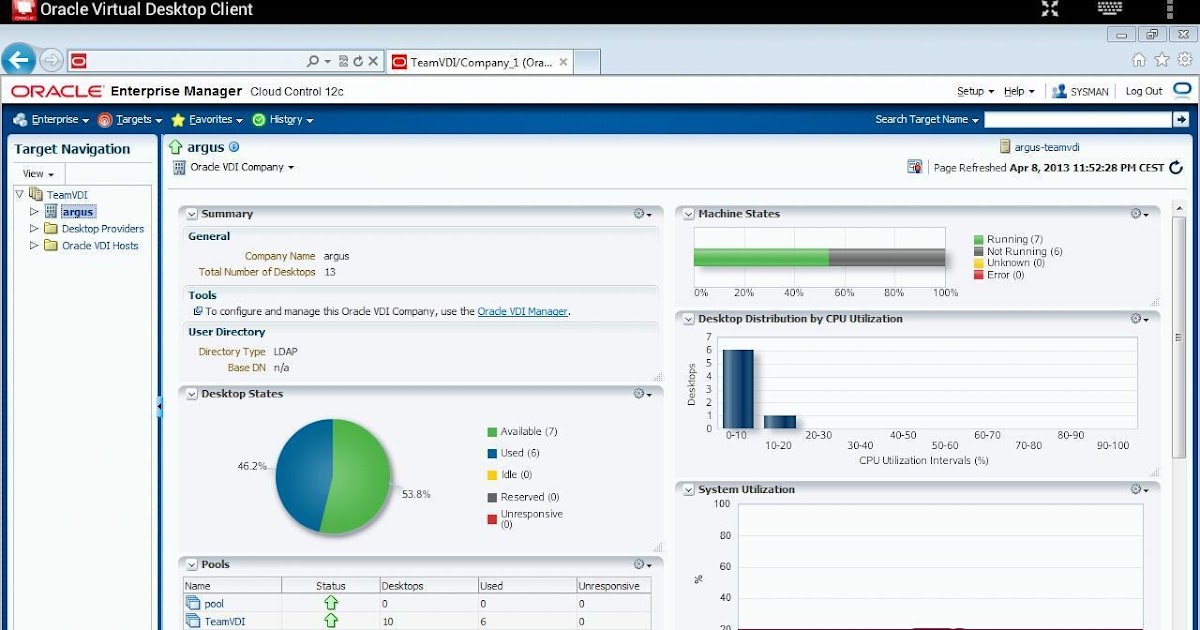Open the Oracle VDI Manager link
1200x630 pixels.
(x=523, y=311)
